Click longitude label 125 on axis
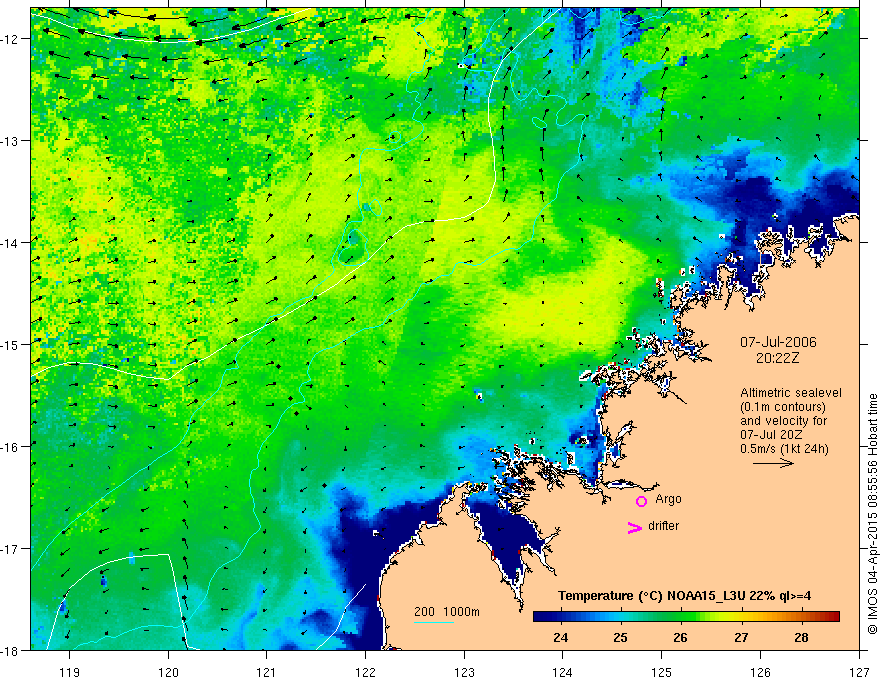Viewport: 880px width, 680px height. [x=661, y=672]
